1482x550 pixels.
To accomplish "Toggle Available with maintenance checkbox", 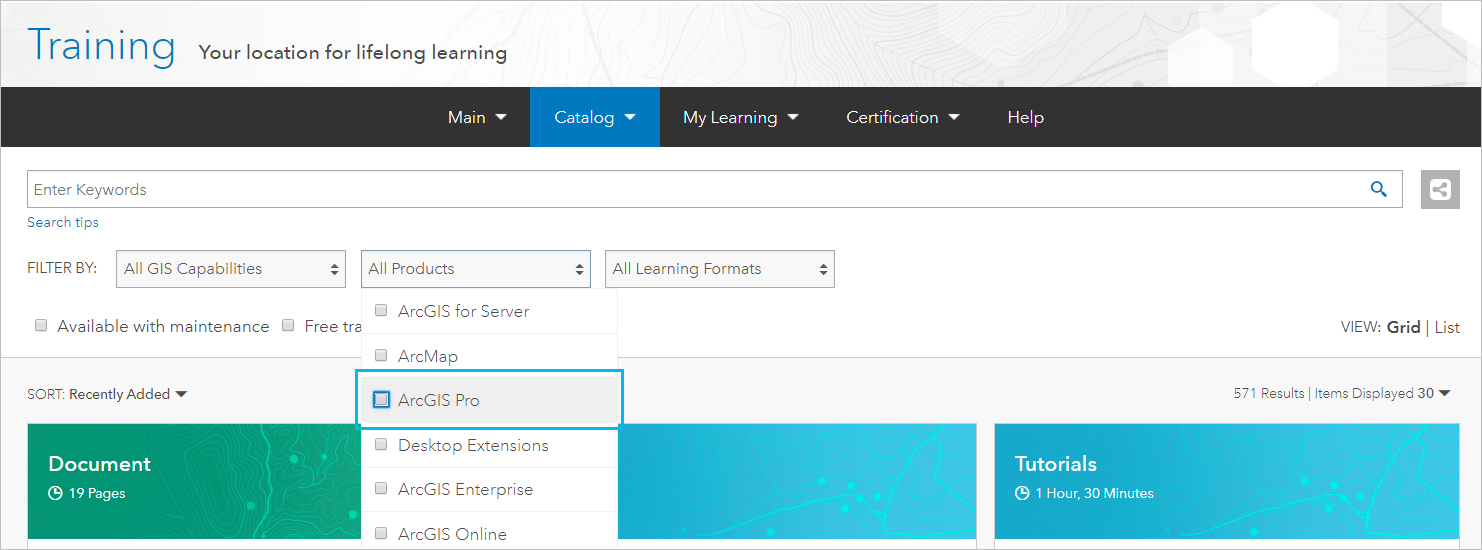I will coord(41,325).
